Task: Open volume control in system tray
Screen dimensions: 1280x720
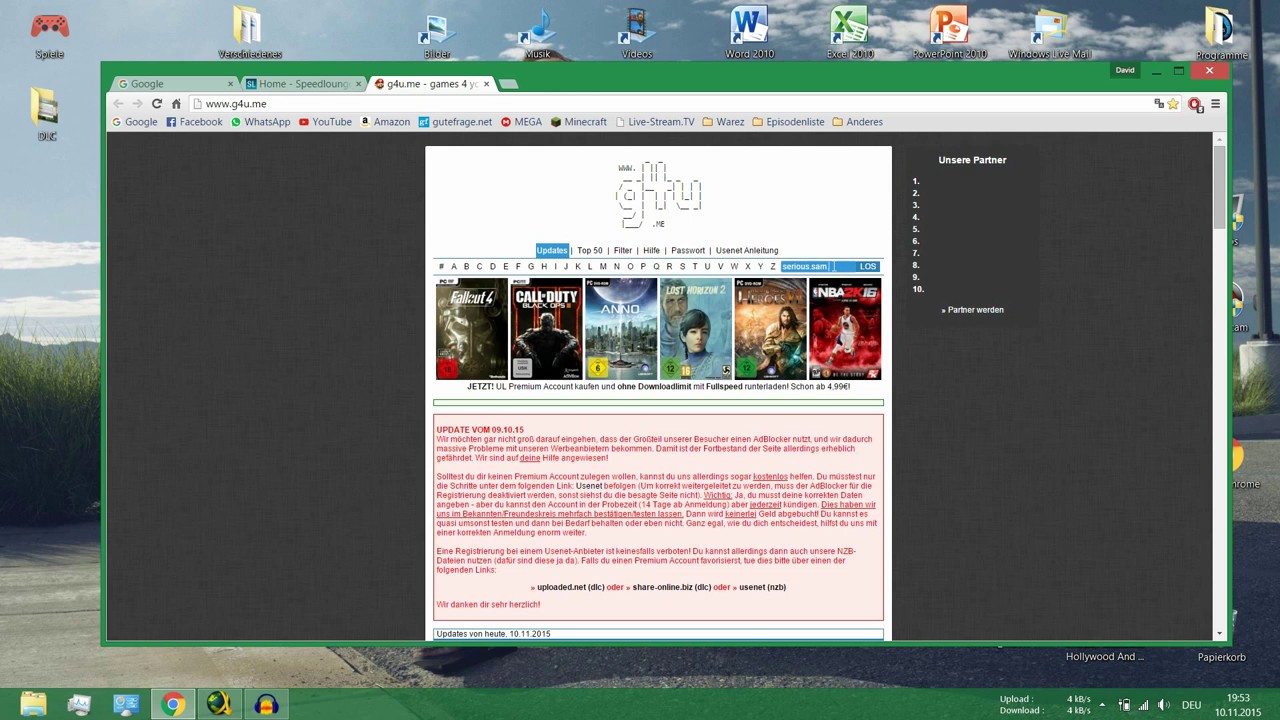Action: [x=1163, y=705]
